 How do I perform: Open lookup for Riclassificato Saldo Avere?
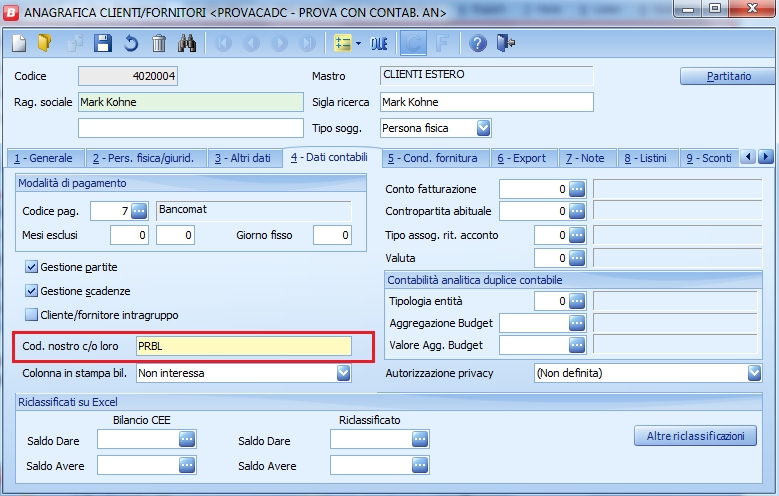point(420,465)
